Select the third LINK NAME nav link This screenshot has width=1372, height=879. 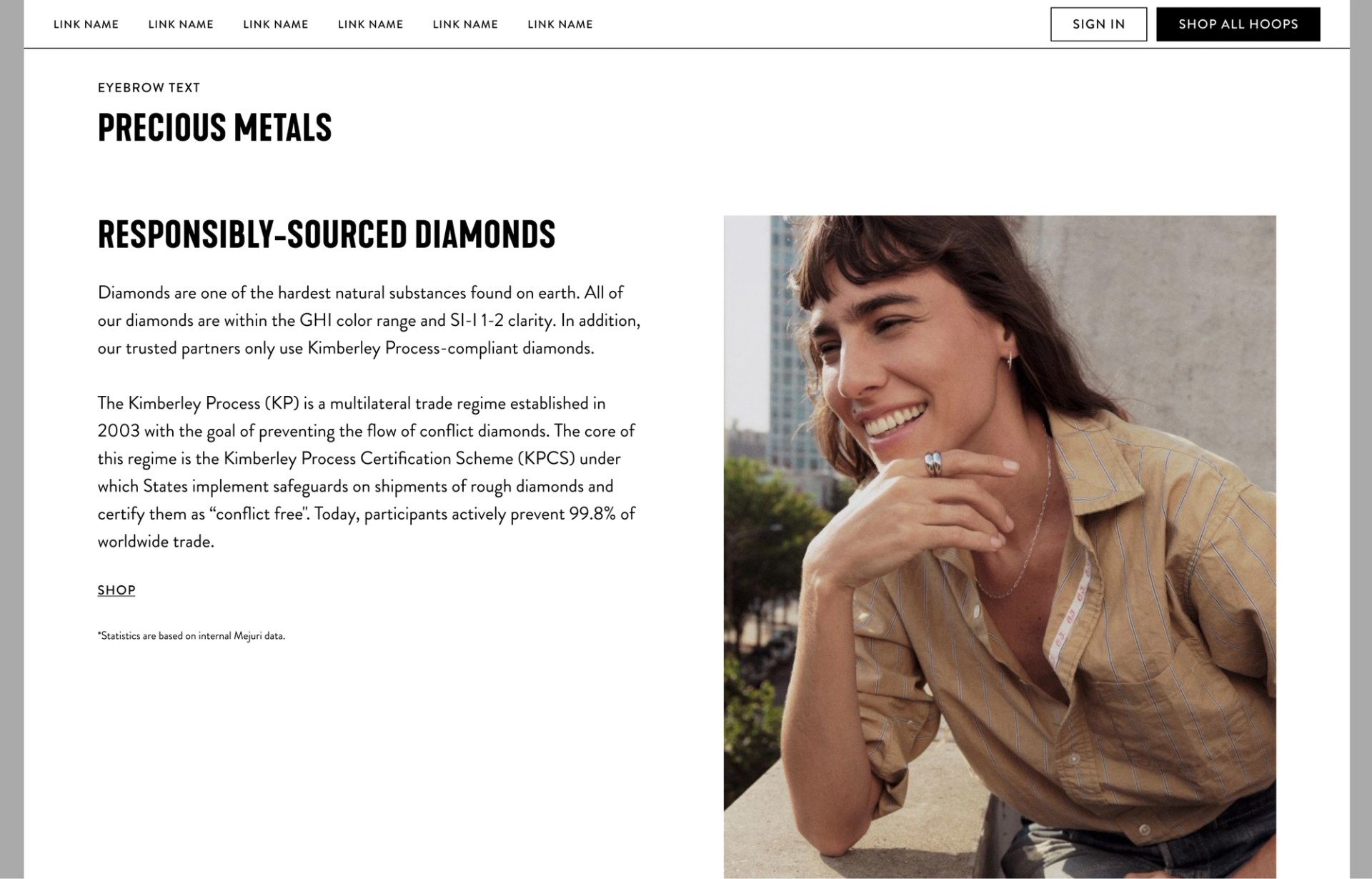pos(276,24)
